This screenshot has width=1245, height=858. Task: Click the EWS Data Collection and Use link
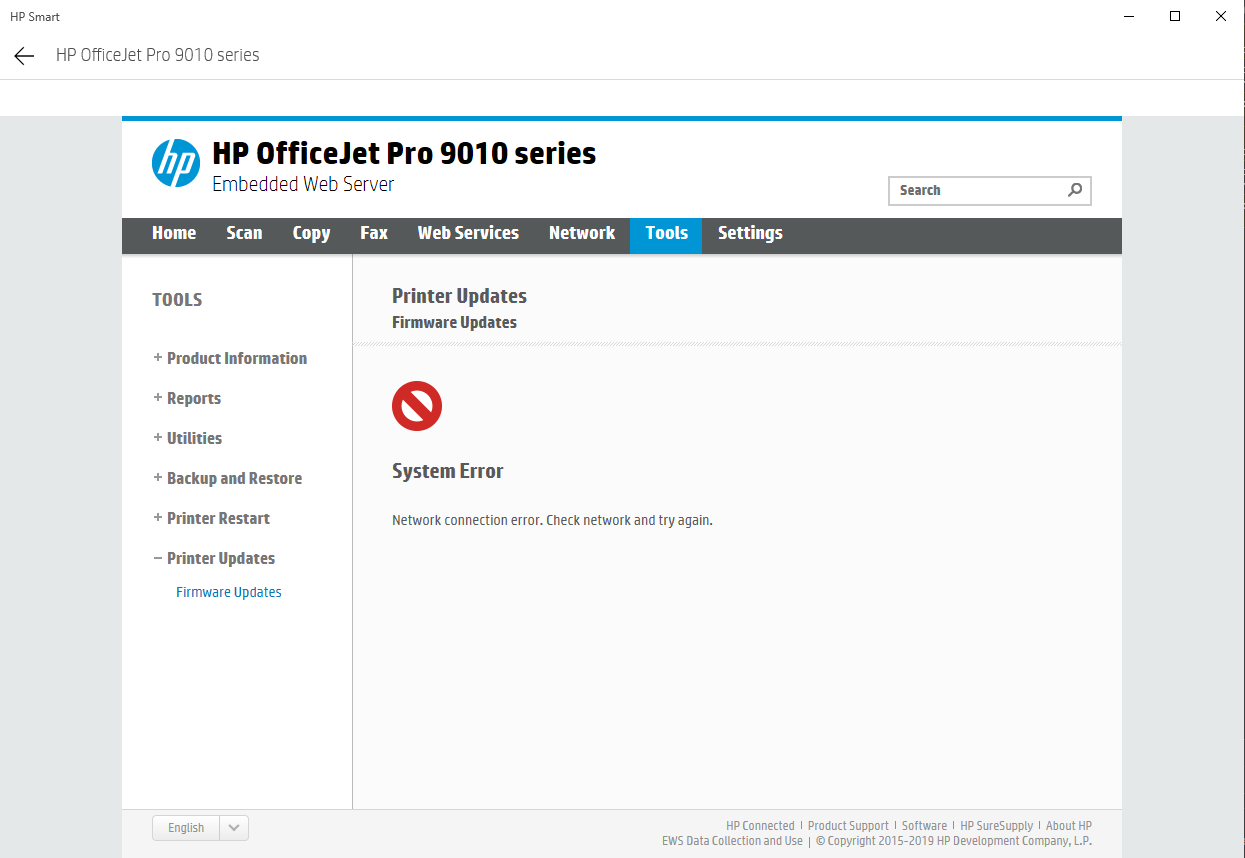(x=732, y=841)
